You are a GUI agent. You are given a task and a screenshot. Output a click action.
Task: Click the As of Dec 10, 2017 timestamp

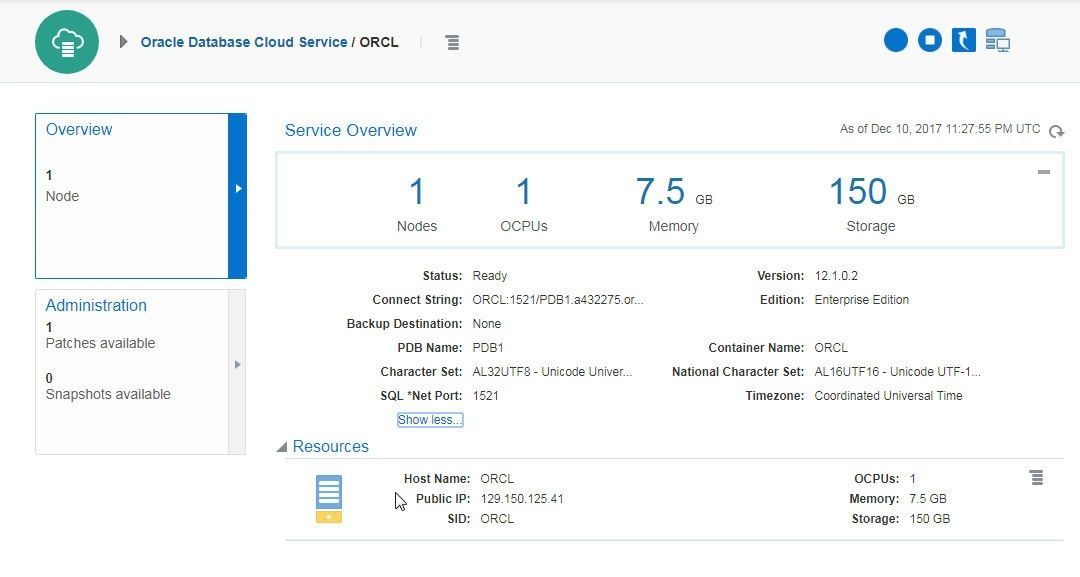tap(940, 129)
